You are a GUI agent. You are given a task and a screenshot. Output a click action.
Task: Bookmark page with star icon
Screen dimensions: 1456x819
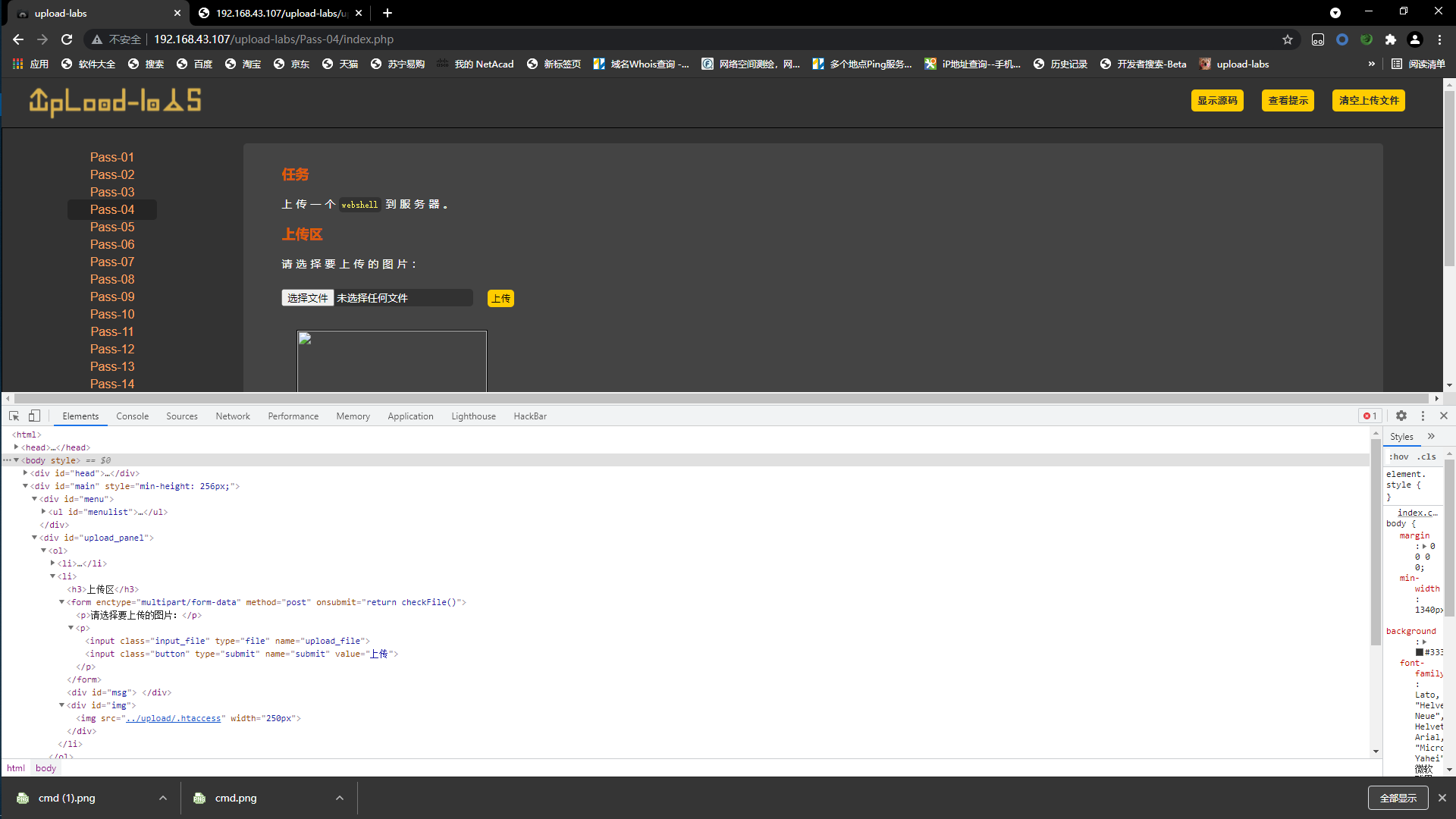[x=1288, y=39]
